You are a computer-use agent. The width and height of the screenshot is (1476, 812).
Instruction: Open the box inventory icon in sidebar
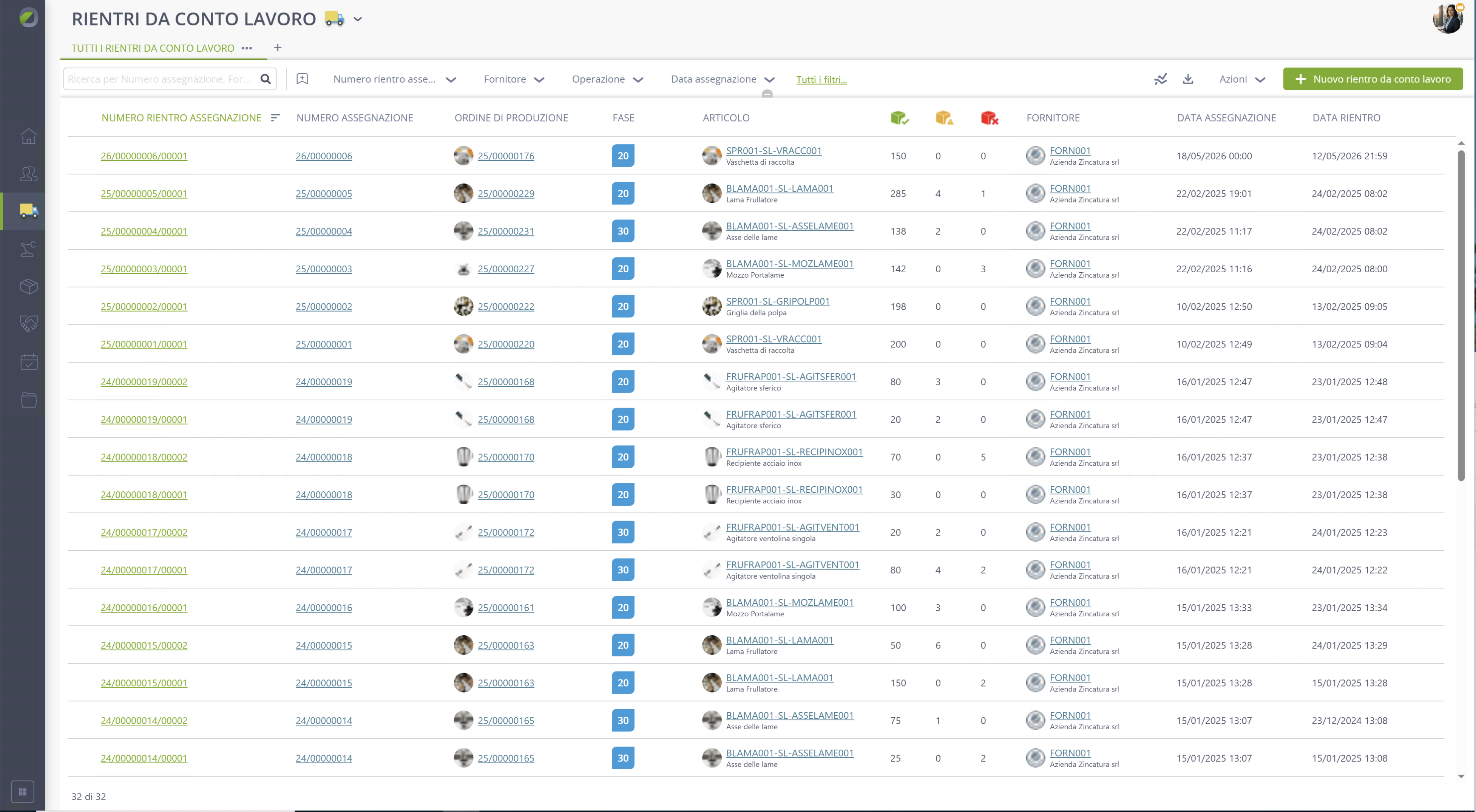click(29, 286)
